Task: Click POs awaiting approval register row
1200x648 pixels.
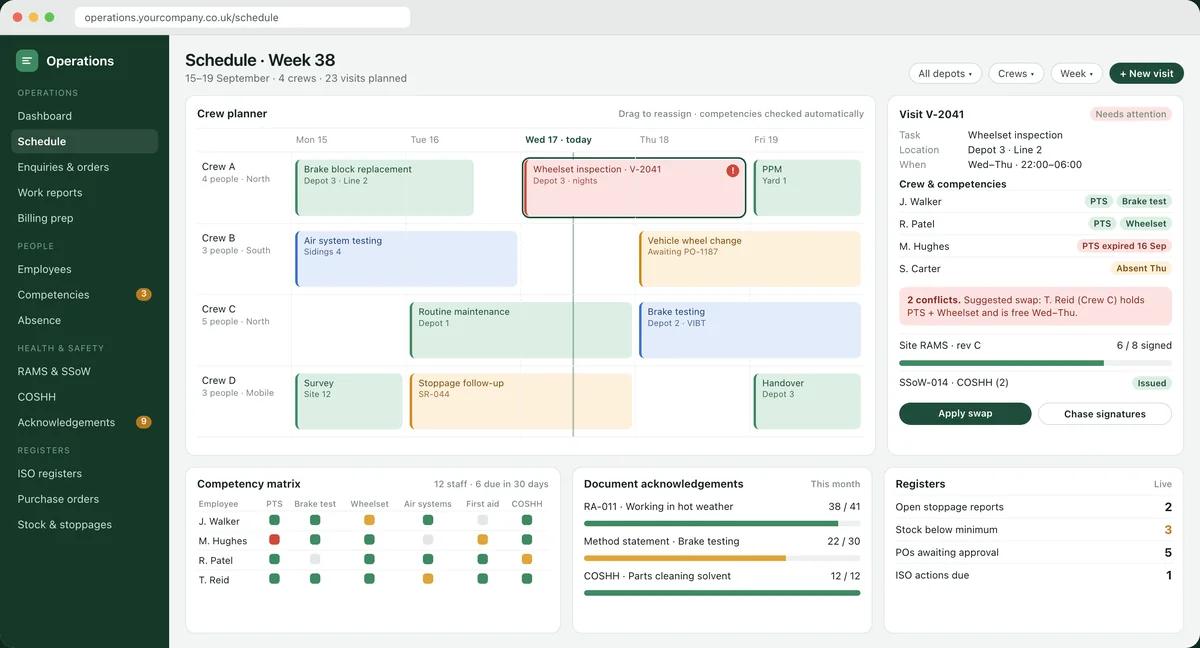Action: point(1033,553)
